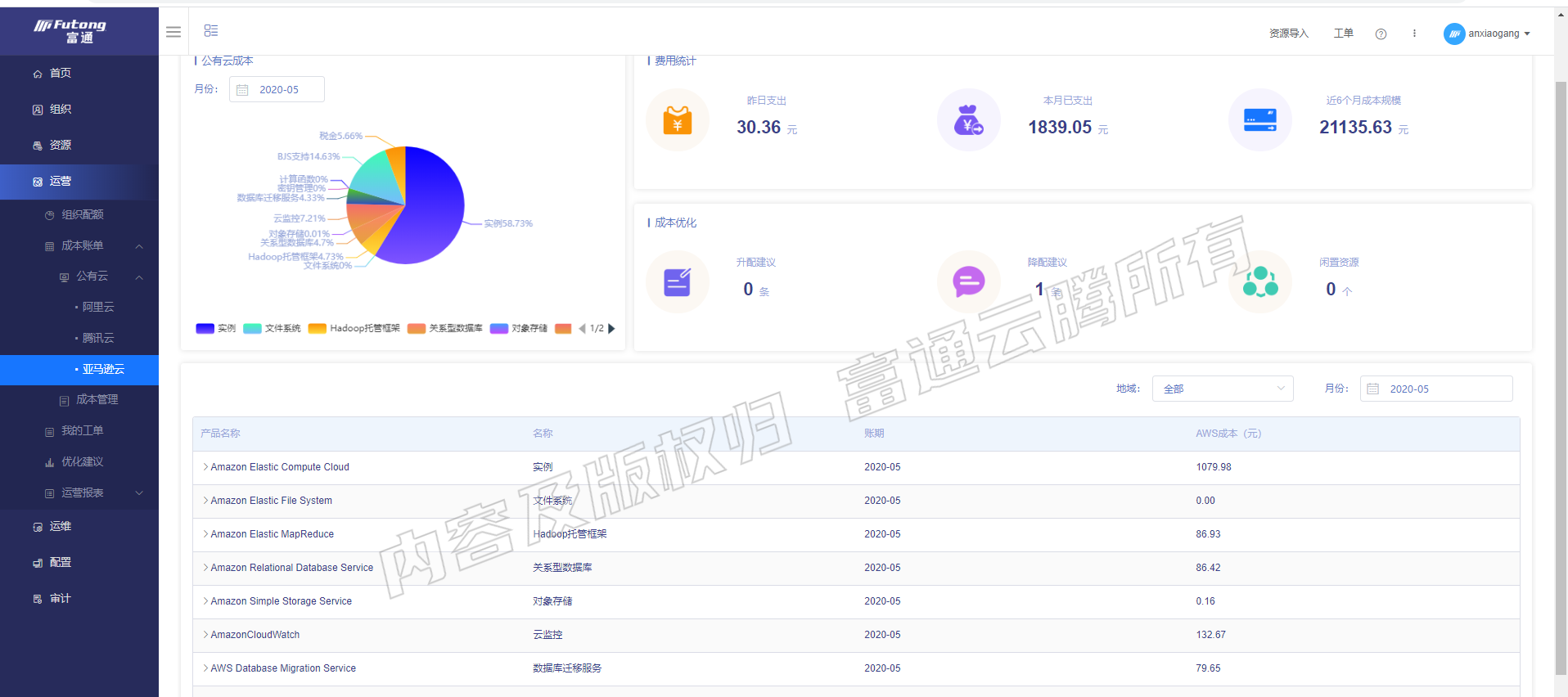Screen dimensions: 1568x697
Task: Open the anxiaogang account dropdown
Action: tap(1498, 34)
